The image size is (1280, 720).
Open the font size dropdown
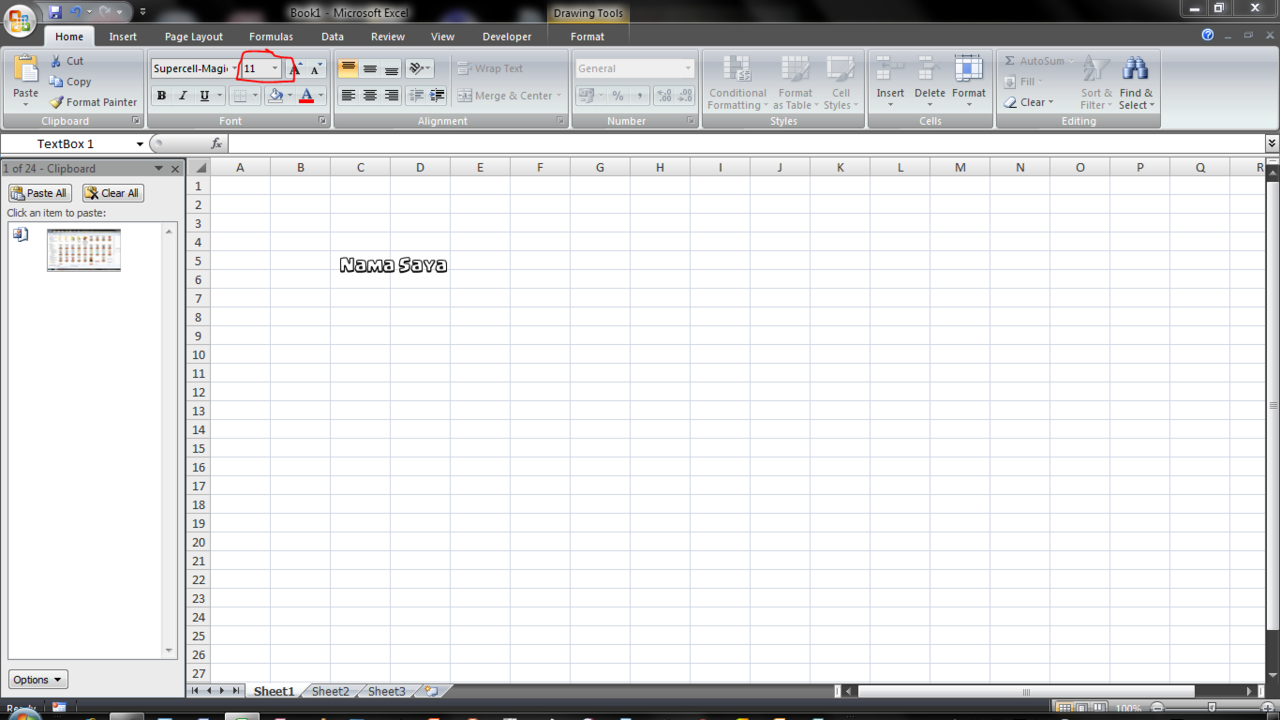[275, 69]
